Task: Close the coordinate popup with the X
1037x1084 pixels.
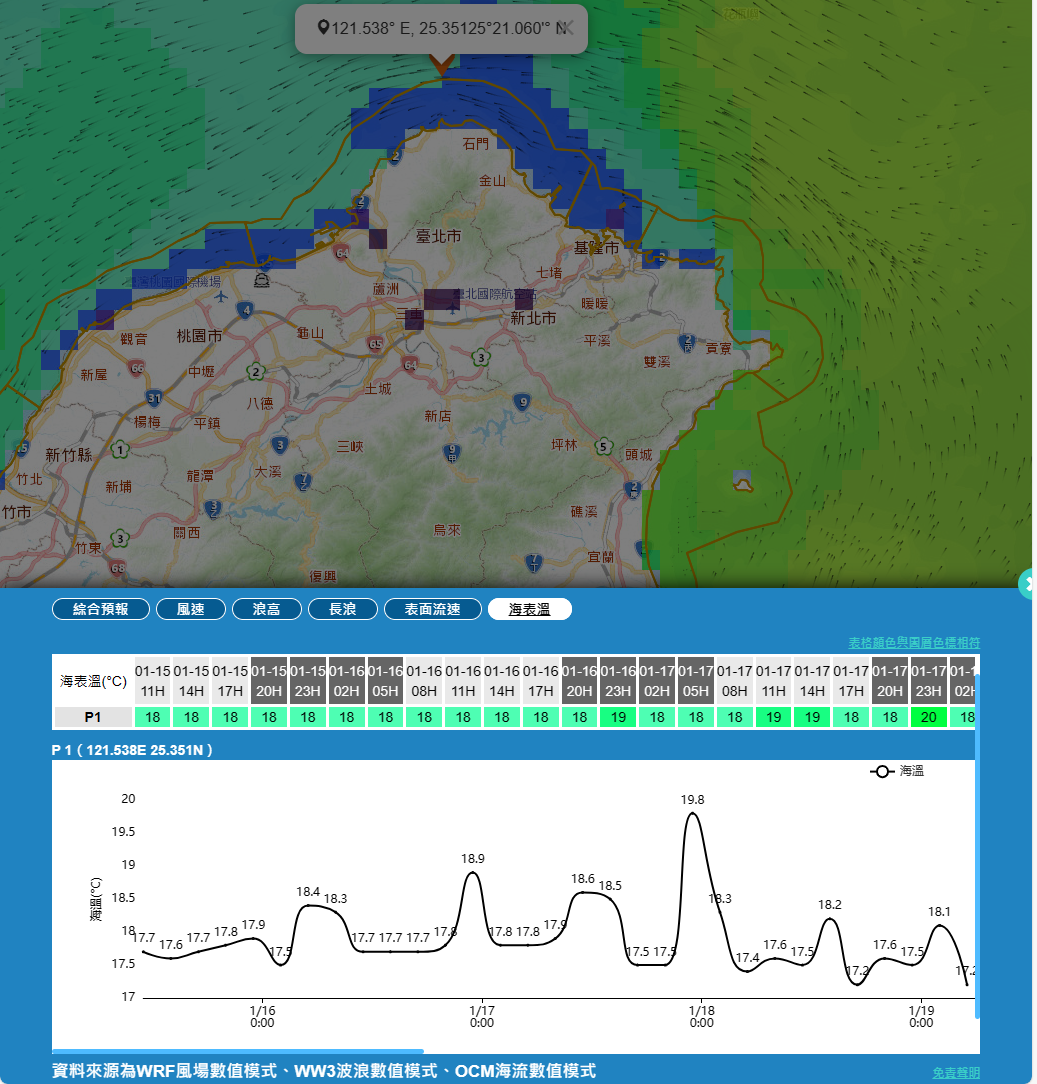Action: pos(567,28)
